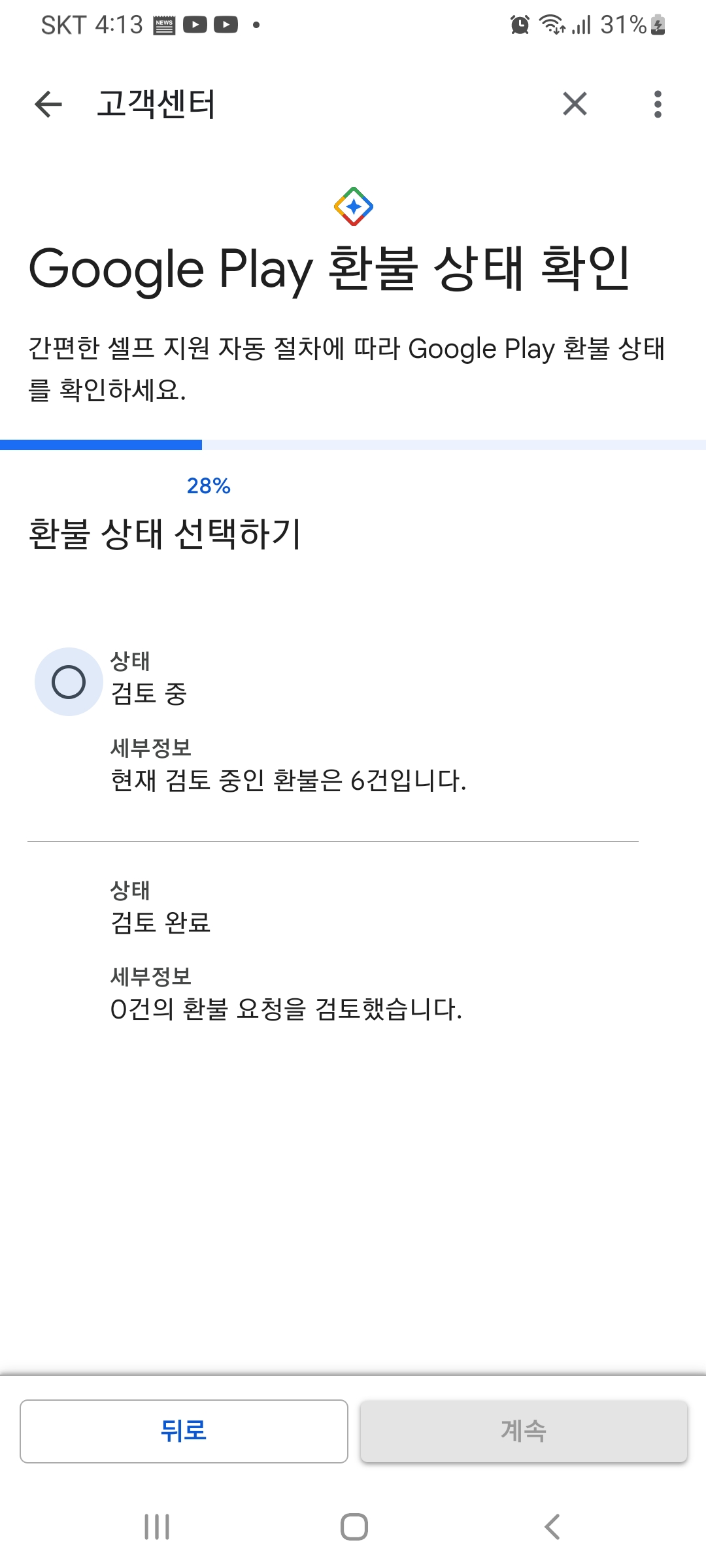Tap the Android back navigation chevron
Viewport: 706px width, 1568px height.
tap(552, 1527)
